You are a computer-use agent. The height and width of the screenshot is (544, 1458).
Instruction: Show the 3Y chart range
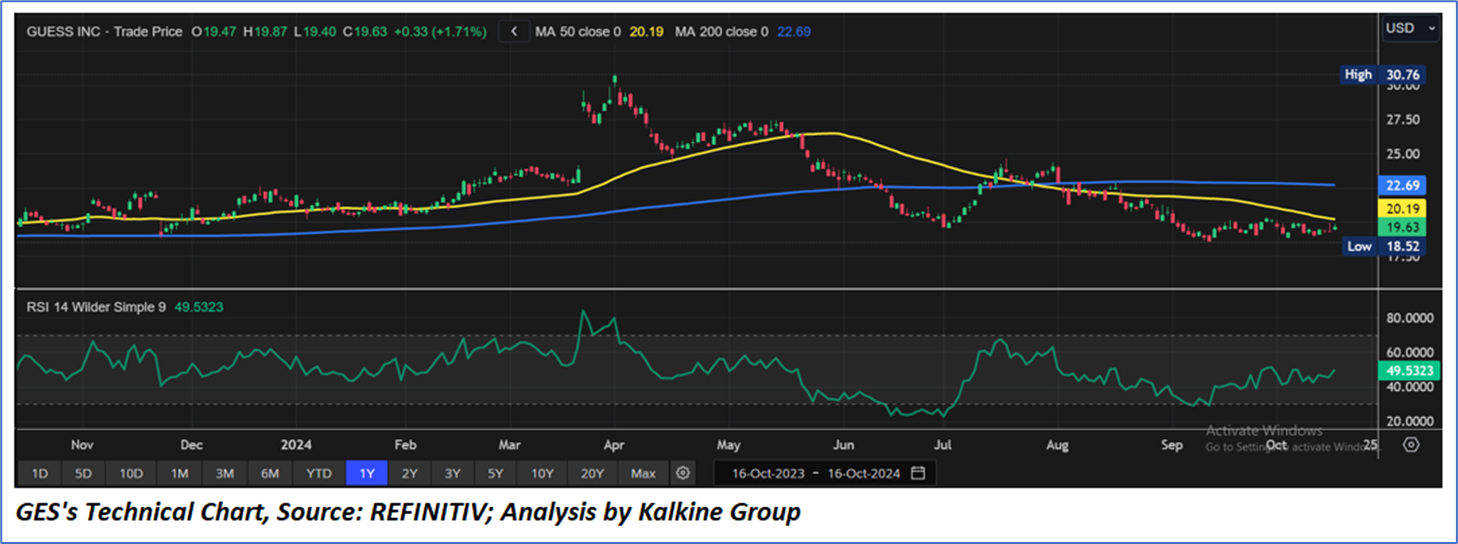(x=453, y=473)
